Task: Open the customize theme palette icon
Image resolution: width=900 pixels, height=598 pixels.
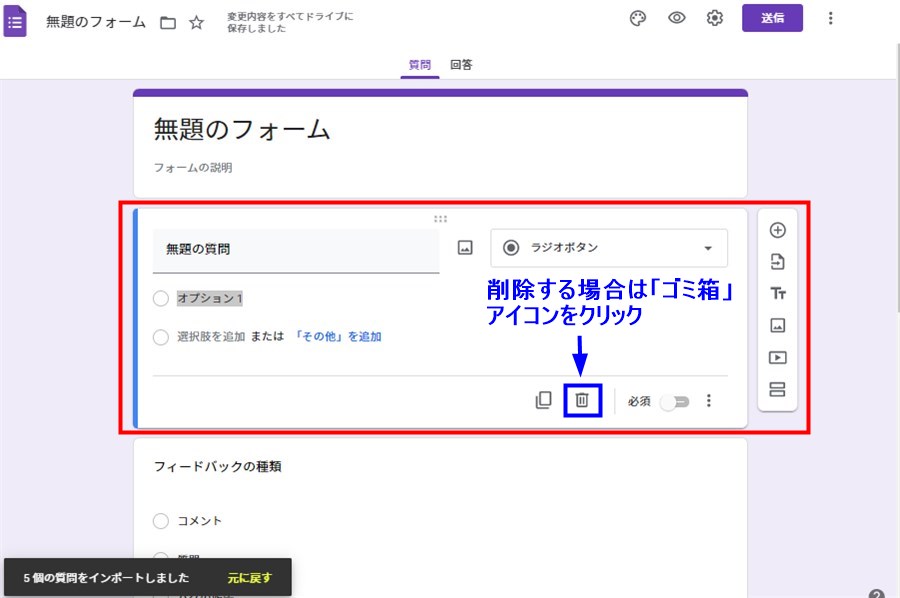Action: coord(638,18)
